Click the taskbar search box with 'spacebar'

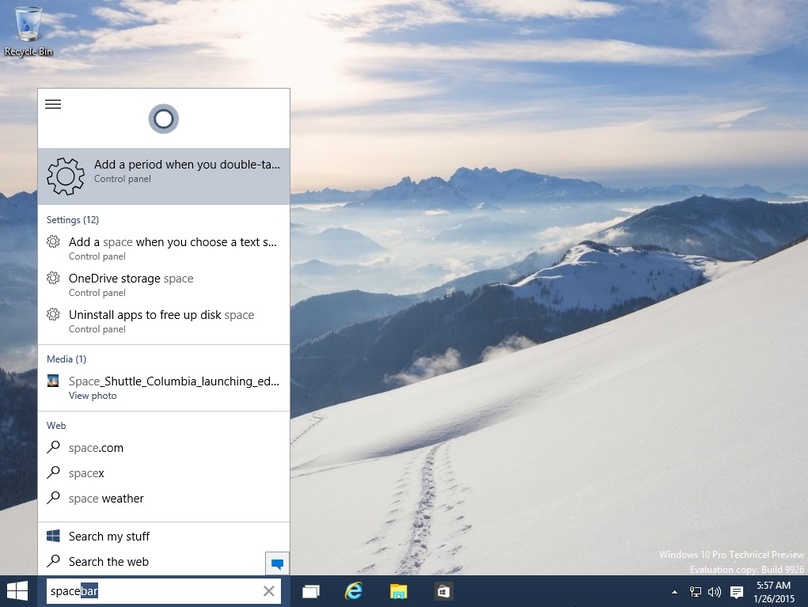point(164,591)
